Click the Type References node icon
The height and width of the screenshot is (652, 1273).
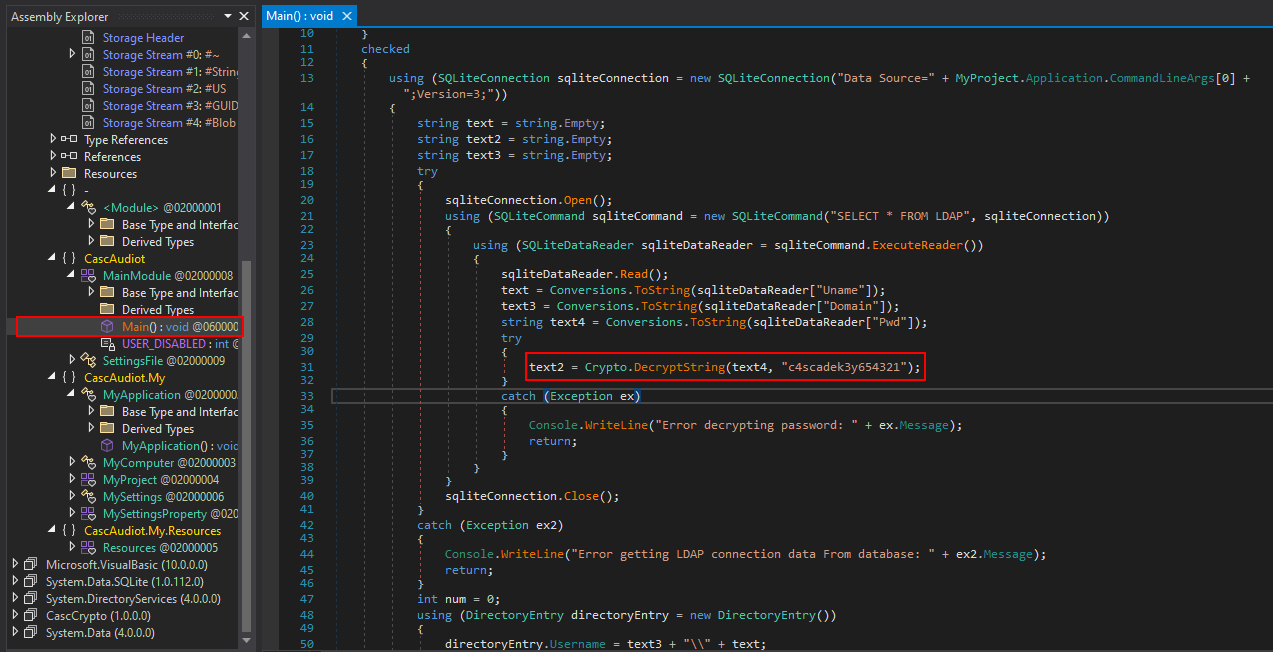coord(69,140)
